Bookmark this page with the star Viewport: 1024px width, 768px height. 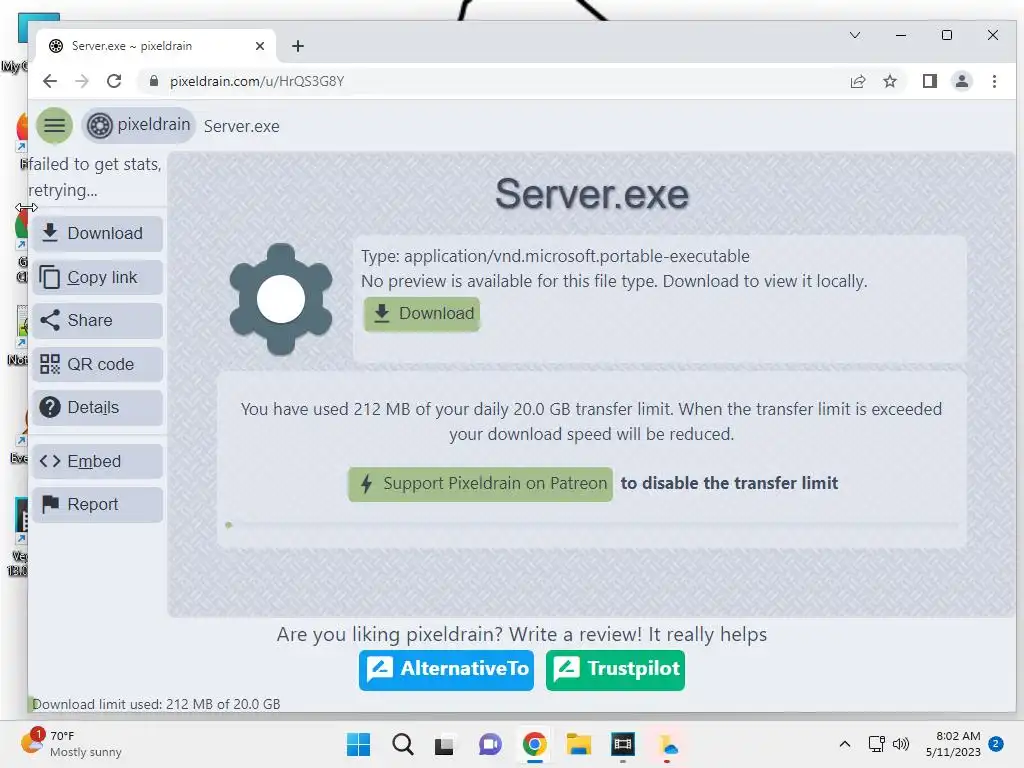[889, 81]
